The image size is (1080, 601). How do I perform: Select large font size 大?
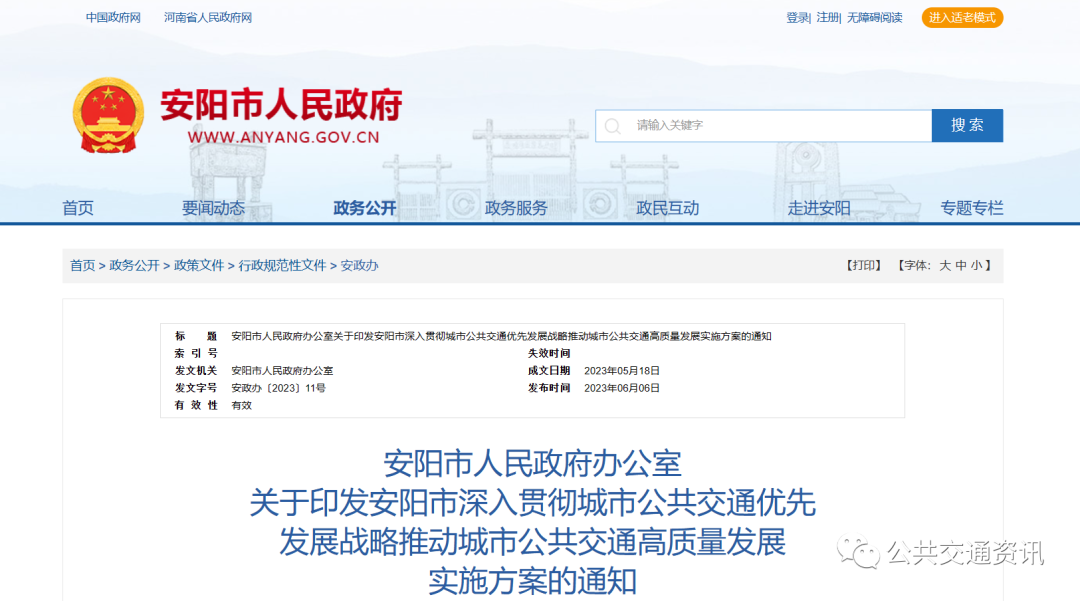[945, 265]
